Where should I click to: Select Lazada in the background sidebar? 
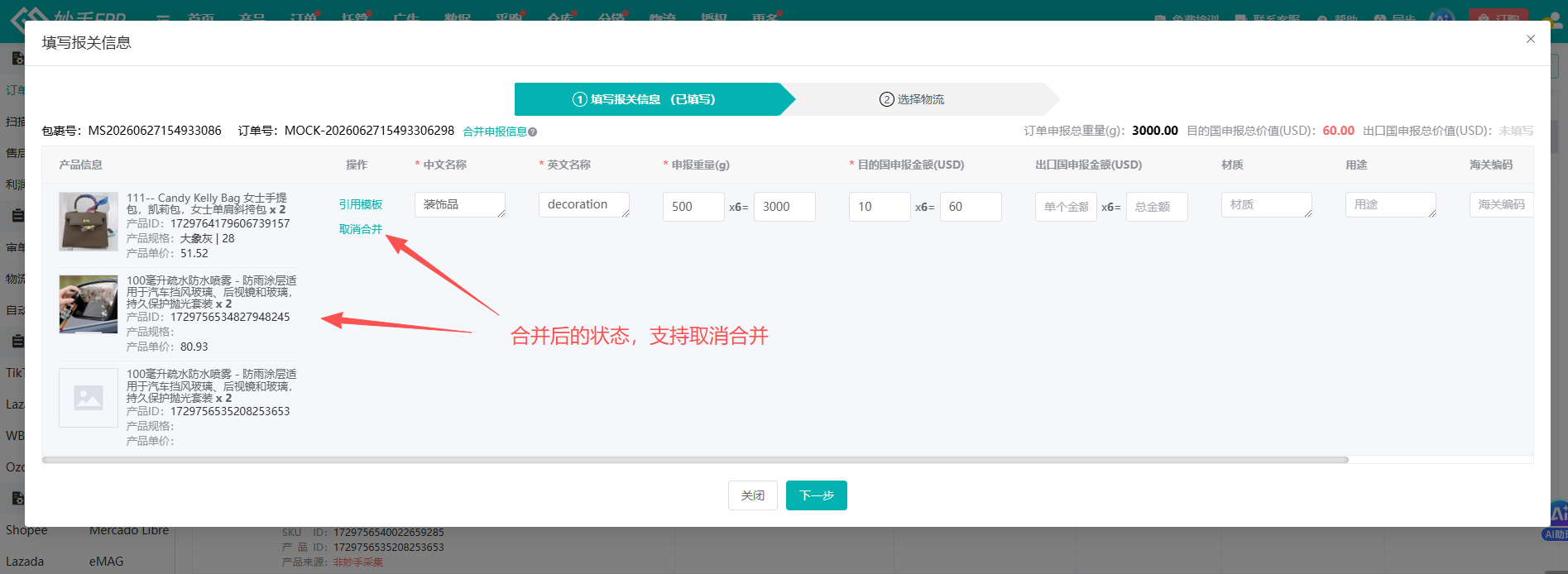tap(25, 561)
